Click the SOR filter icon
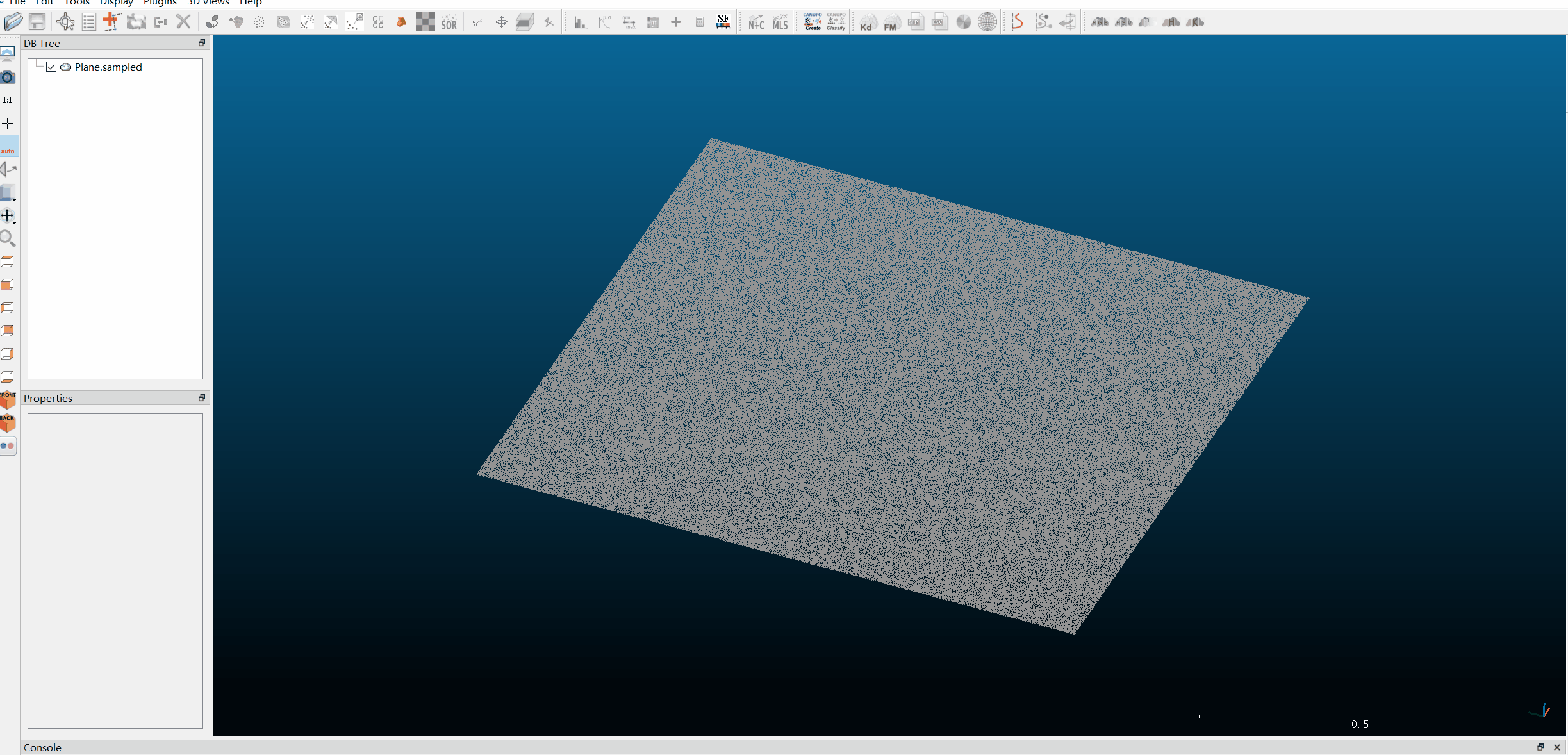This screenshot has height=755, width=1568. click(x=449, y=22)
